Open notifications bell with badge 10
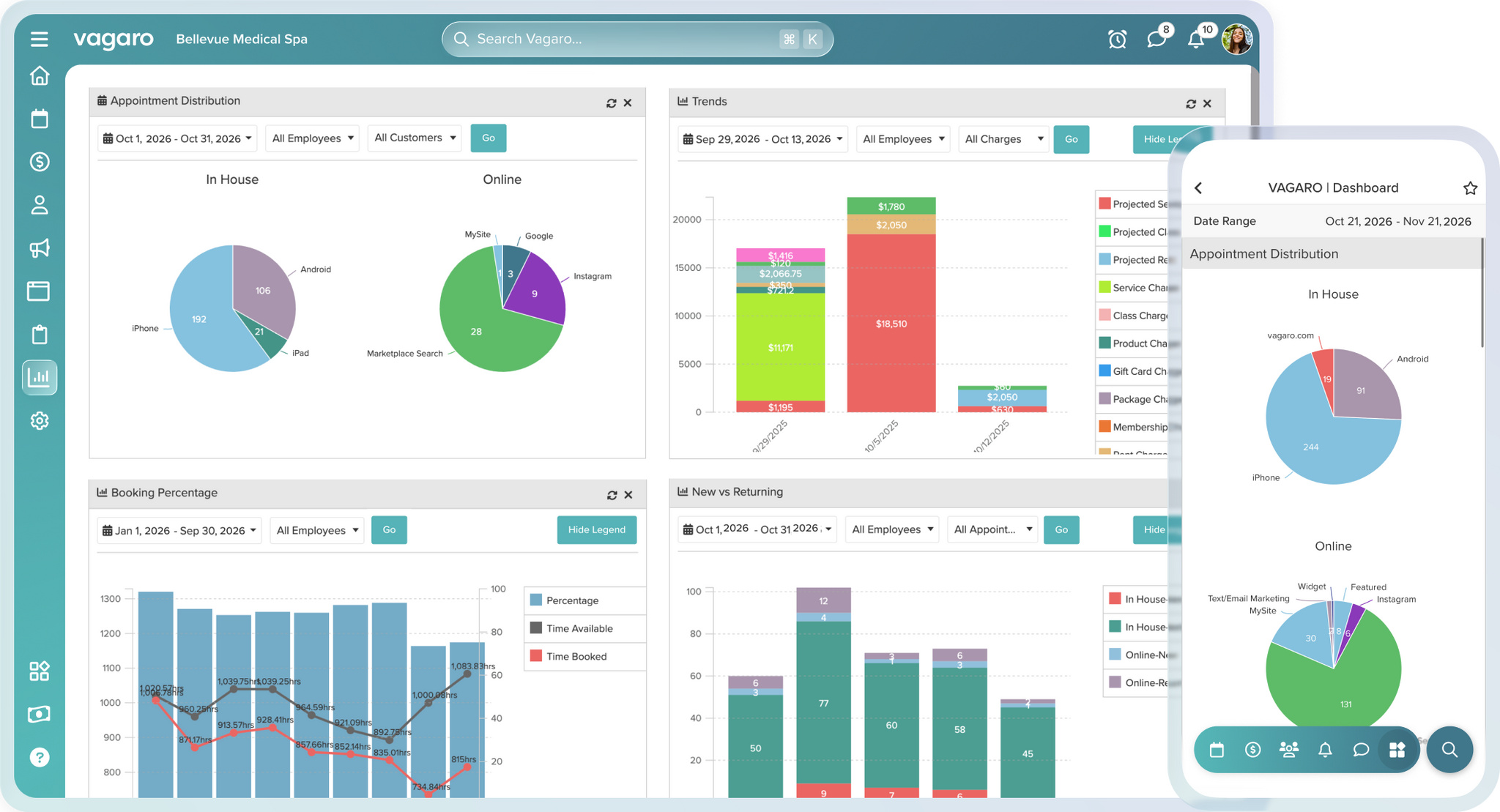This screenshot has width=1500, height=812. [x=1196, y=39]
